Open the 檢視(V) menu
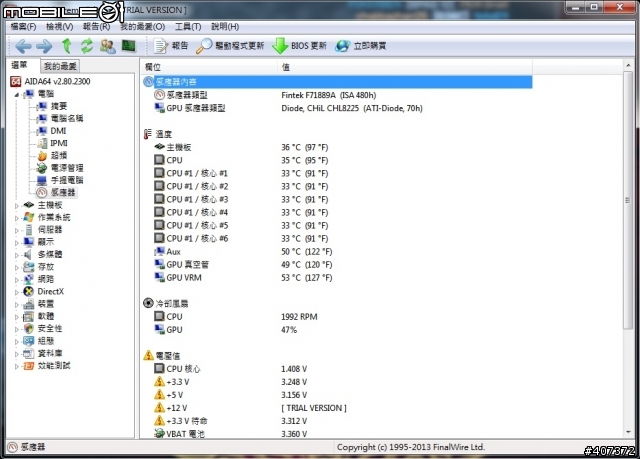640x459 pixels. (60, 27)
